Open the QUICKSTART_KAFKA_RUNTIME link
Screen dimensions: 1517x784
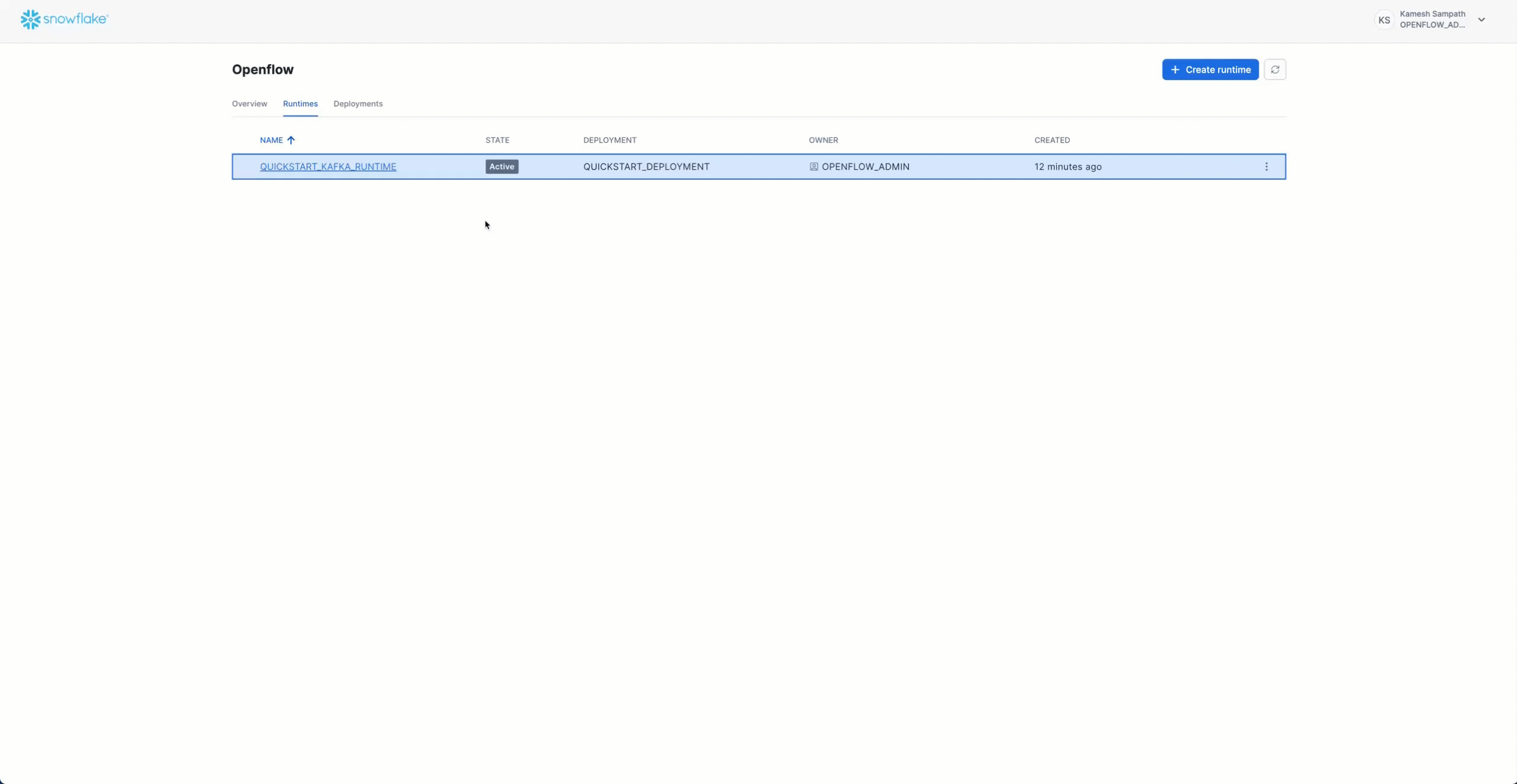coord(327,167)
